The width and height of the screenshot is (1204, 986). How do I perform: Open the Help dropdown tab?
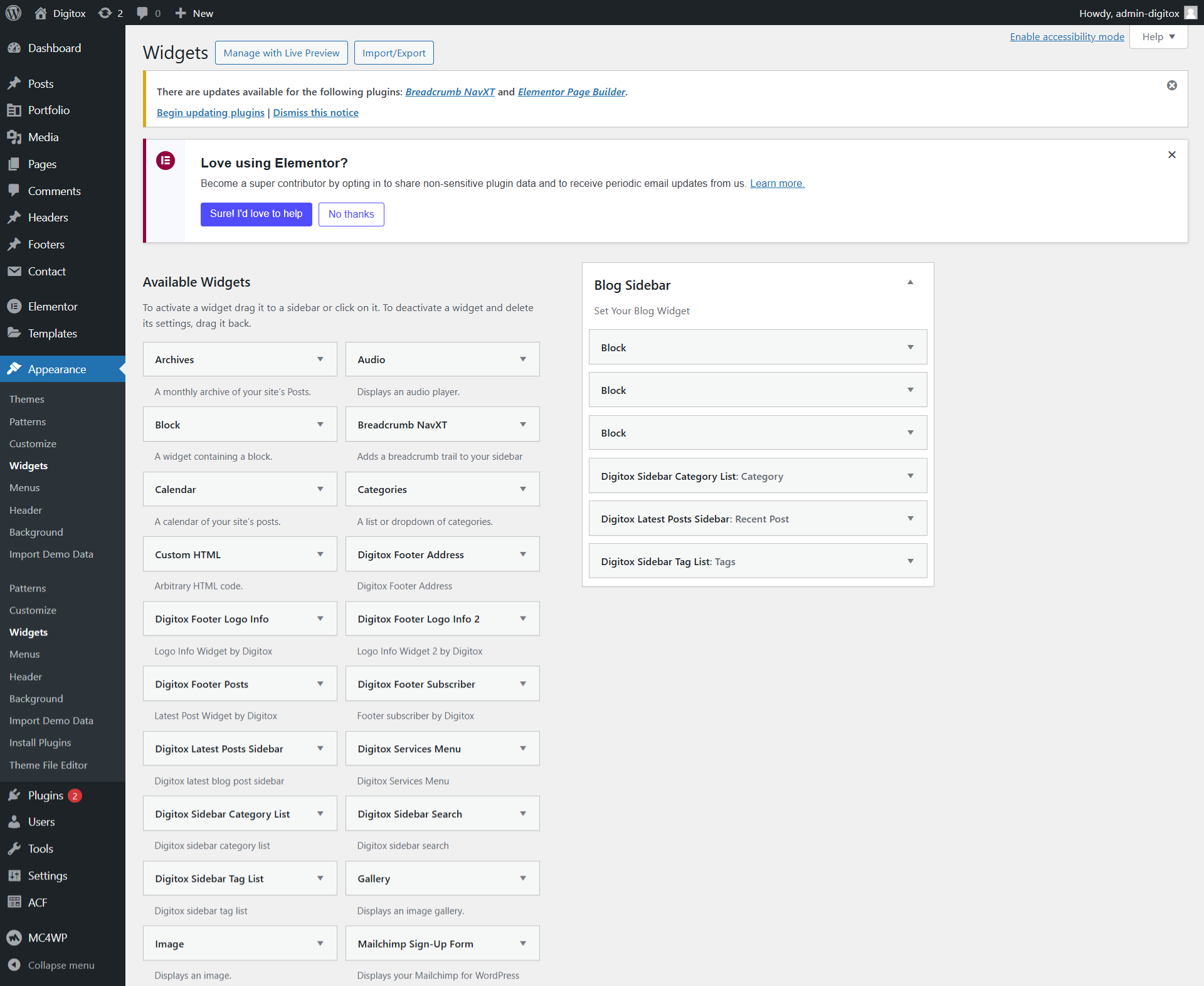pyautogui.click(x=1158, y=36)
